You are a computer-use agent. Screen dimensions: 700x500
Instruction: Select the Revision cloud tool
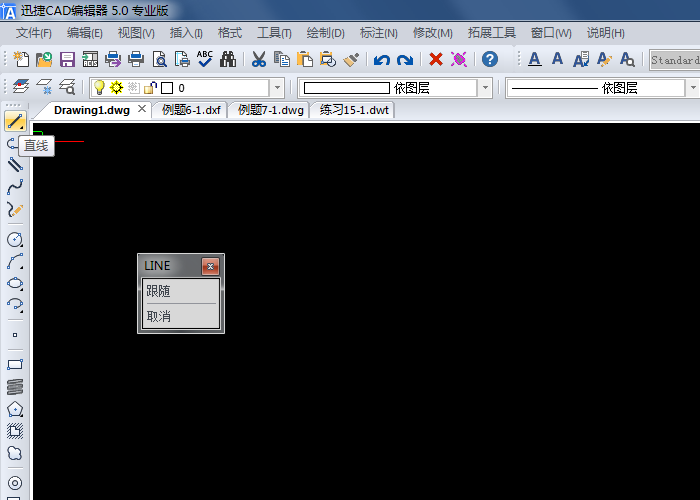pos(15,453)
